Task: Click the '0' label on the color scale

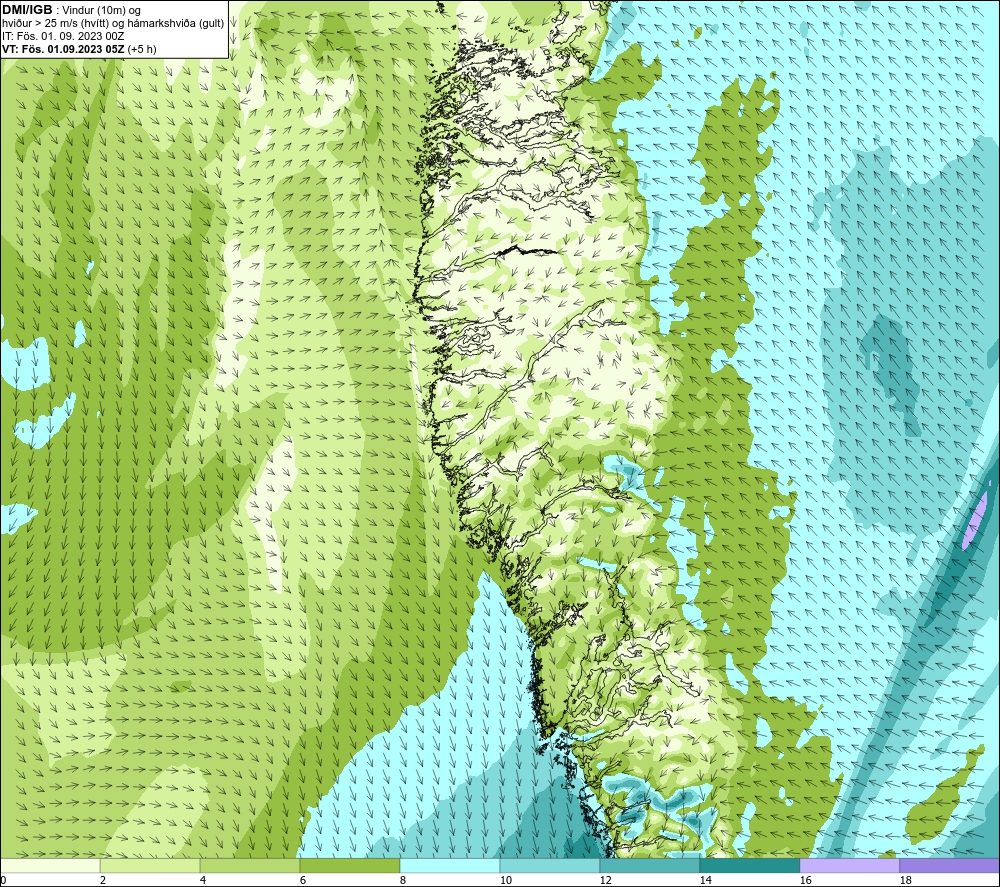Action: pos(4,881)
